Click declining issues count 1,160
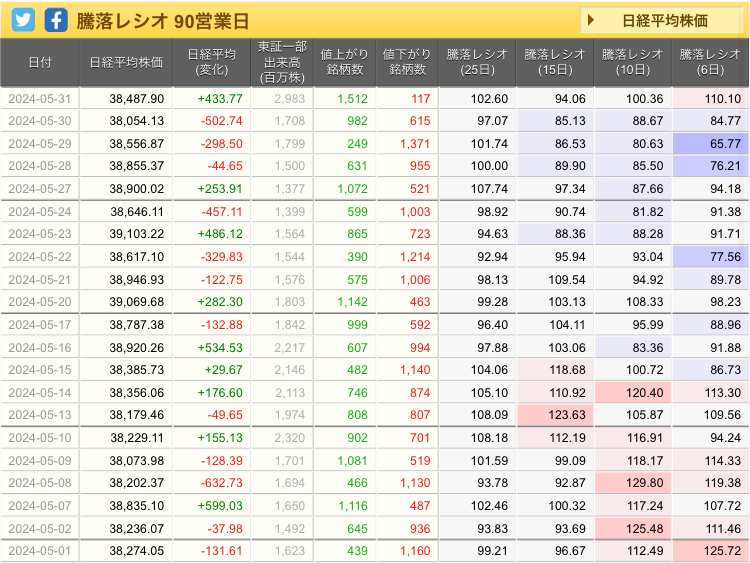 coord(415,551)
